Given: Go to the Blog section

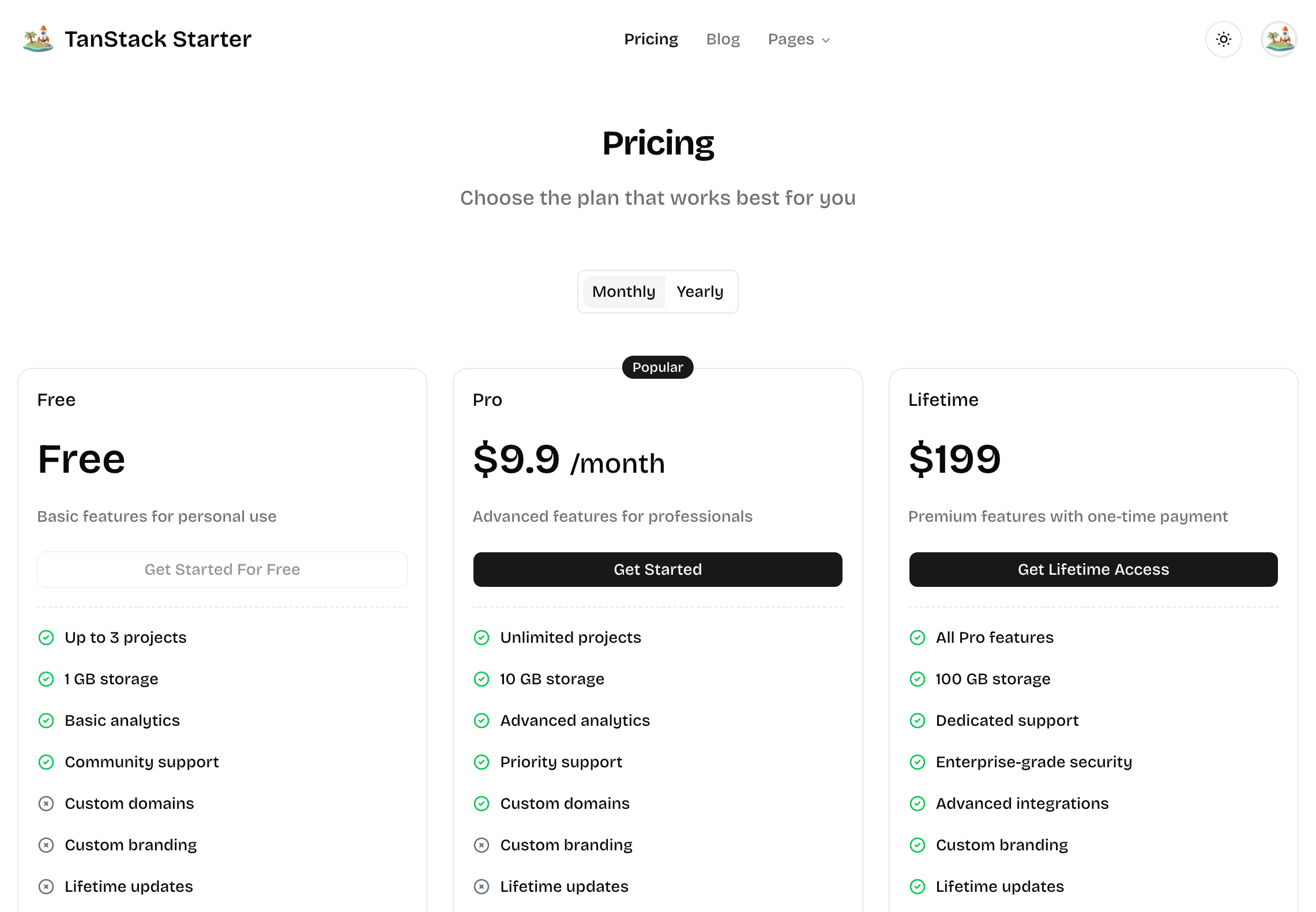Looking at the screenshot, I should coord(723,39).
